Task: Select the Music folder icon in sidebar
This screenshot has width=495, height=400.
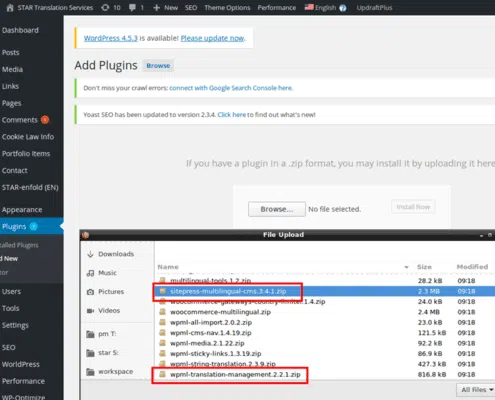Action: tap(90, 273)
